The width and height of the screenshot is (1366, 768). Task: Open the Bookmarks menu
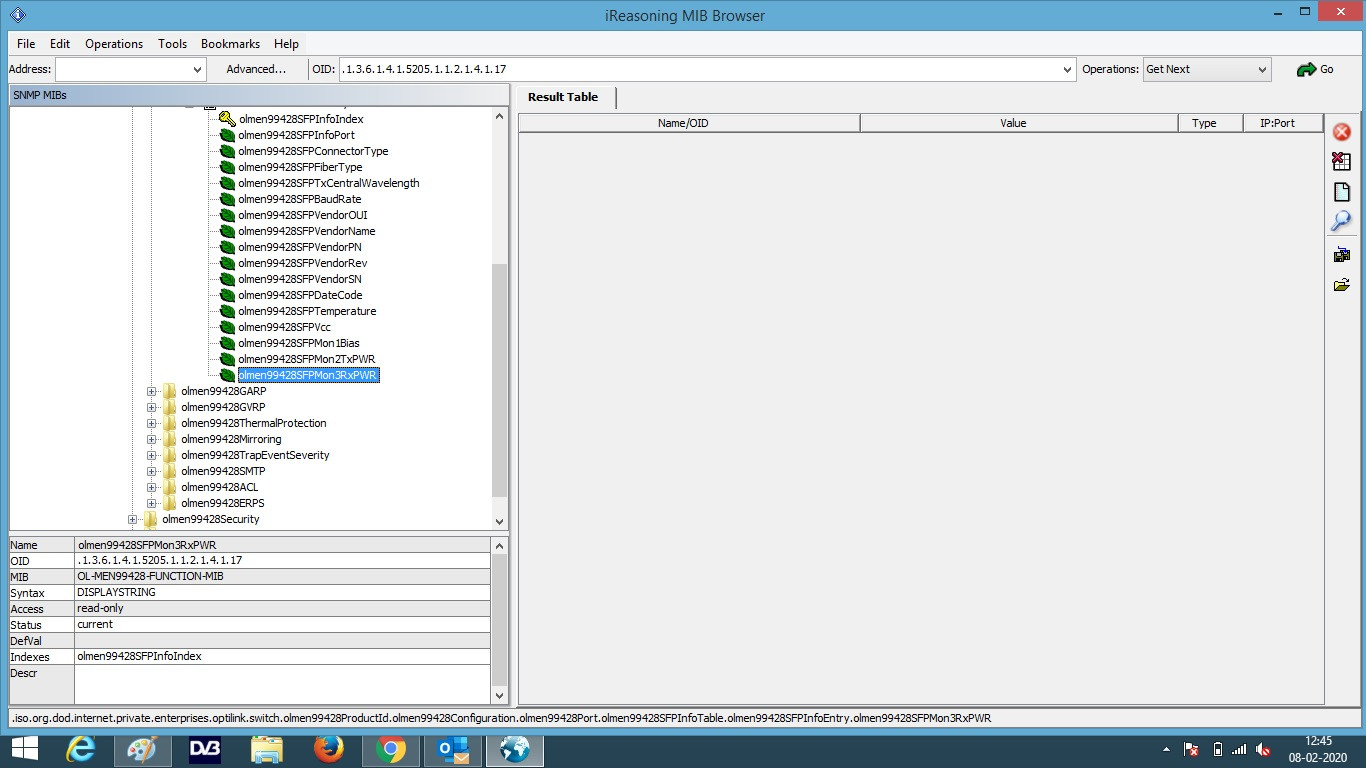click(230, 44)
